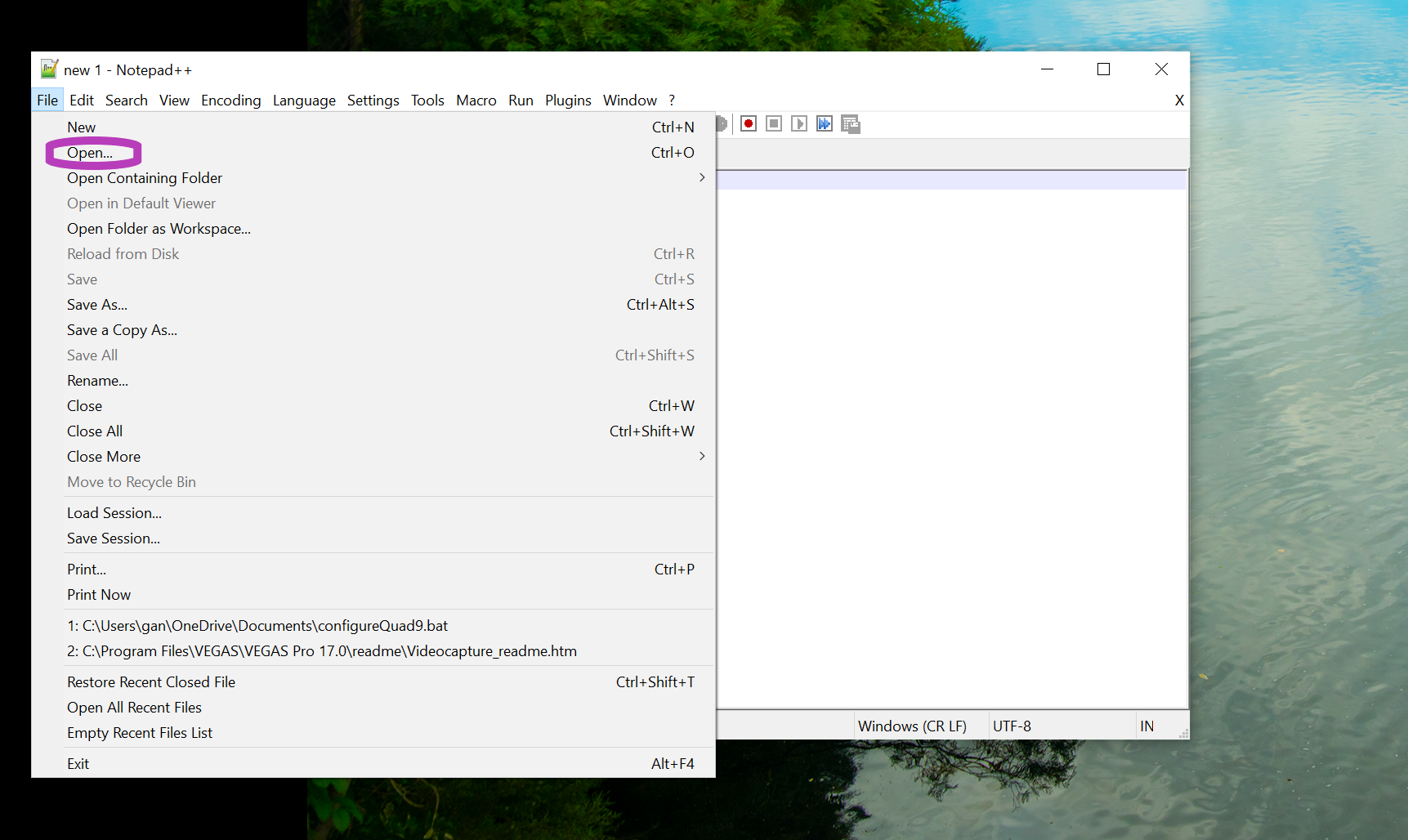Click the Playback macro icon

799,123
